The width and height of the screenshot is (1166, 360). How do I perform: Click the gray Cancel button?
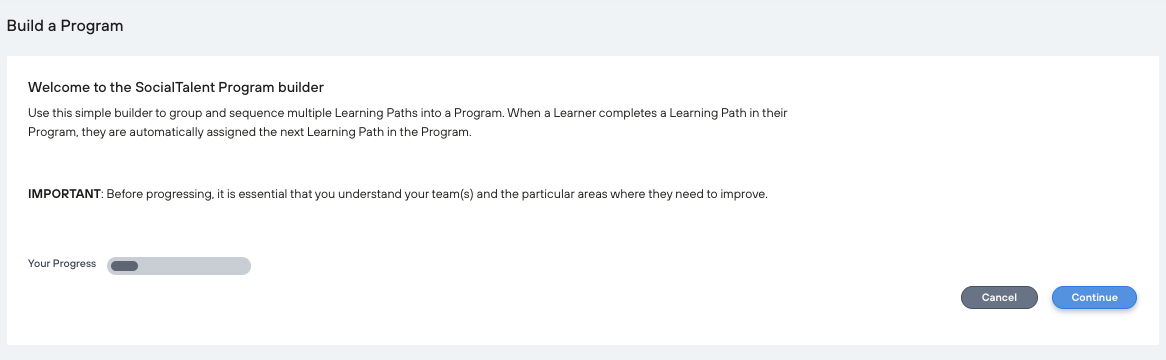999,298
